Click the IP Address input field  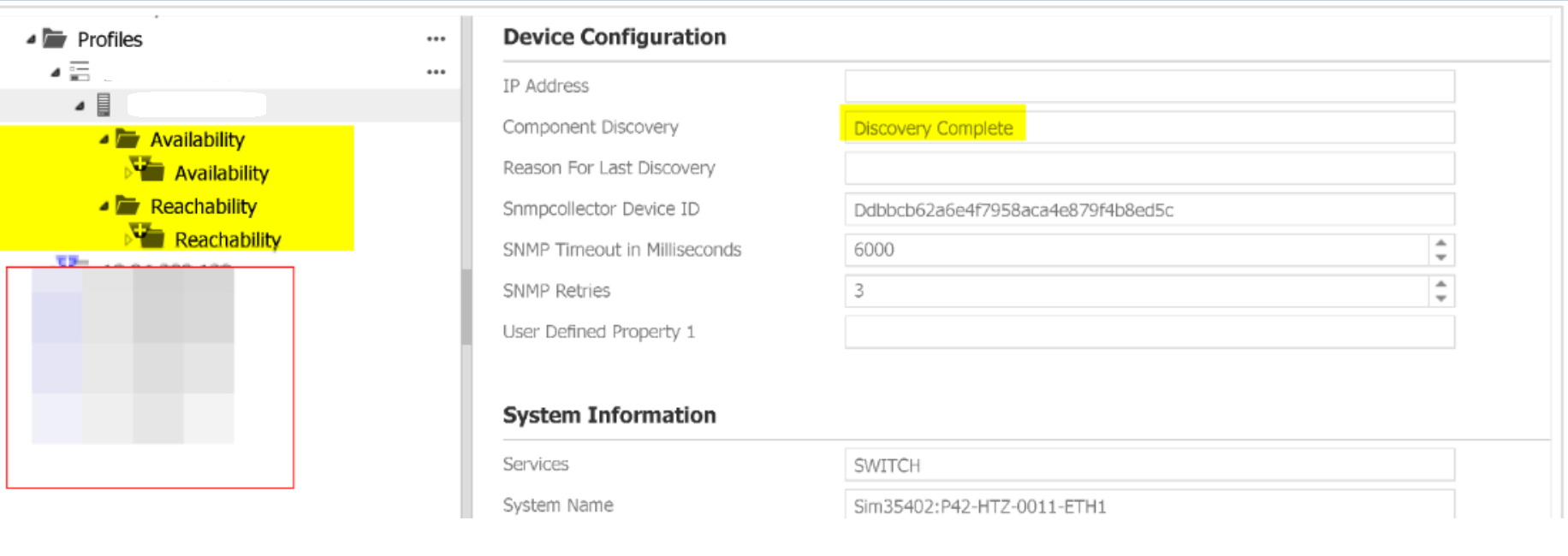[1149, 86]
